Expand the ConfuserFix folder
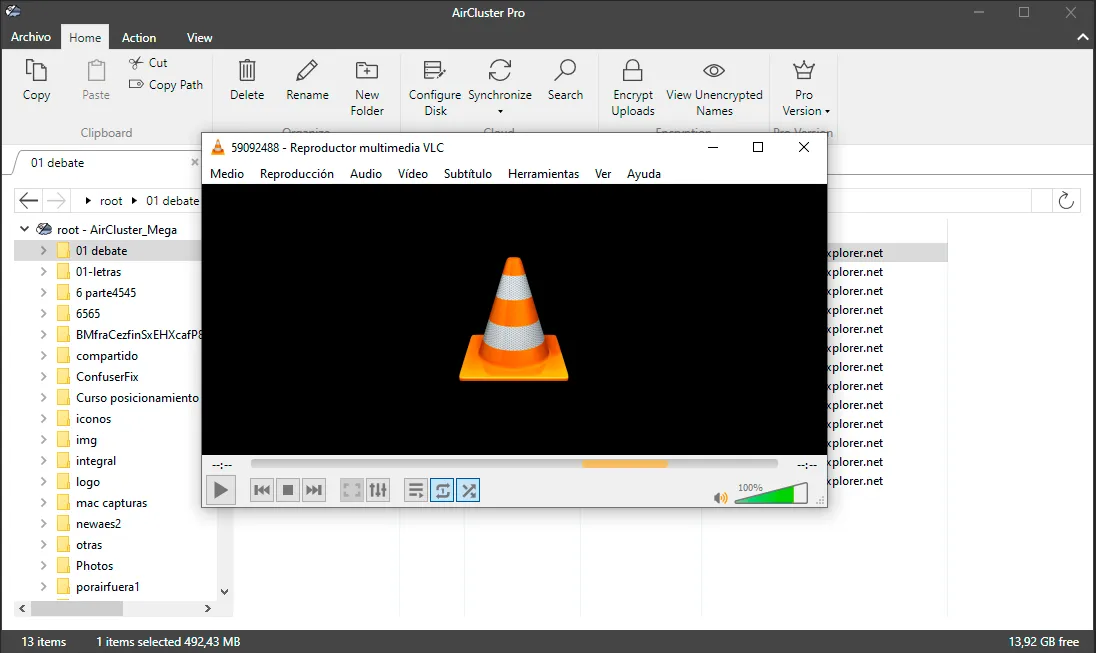This screenshot has height=653, width=1096. coord(43,376)
